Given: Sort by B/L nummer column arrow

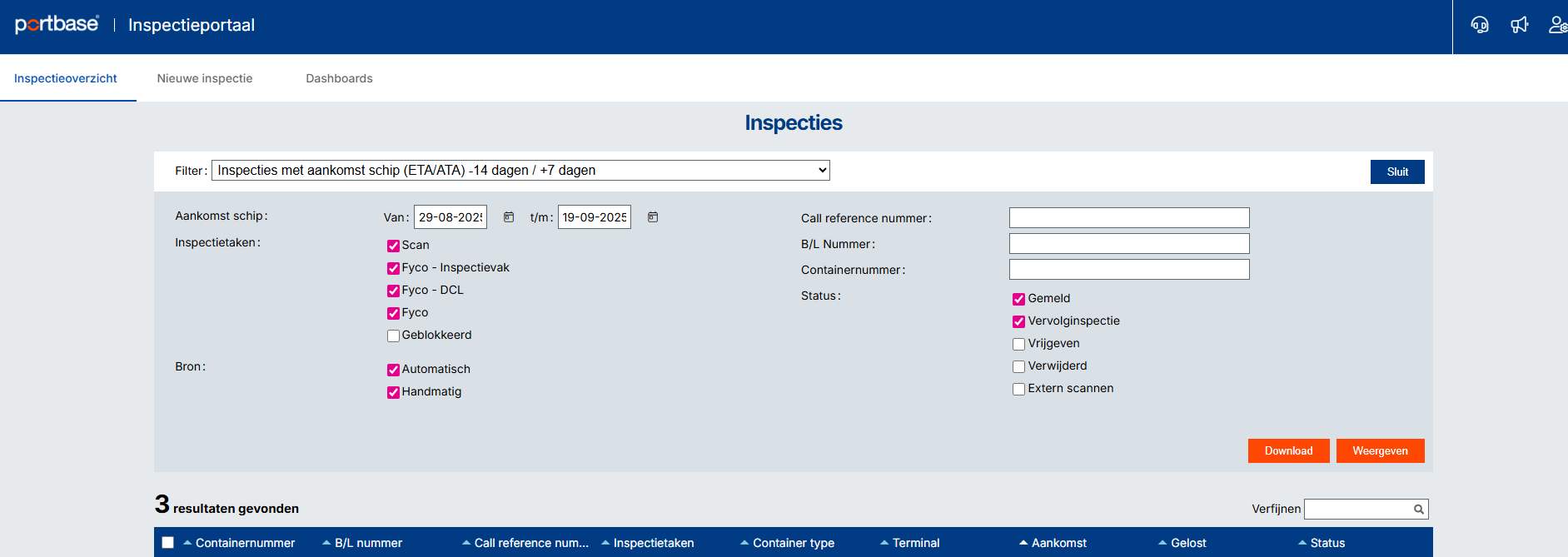Looking at the screenshot, I should (326, 543).
